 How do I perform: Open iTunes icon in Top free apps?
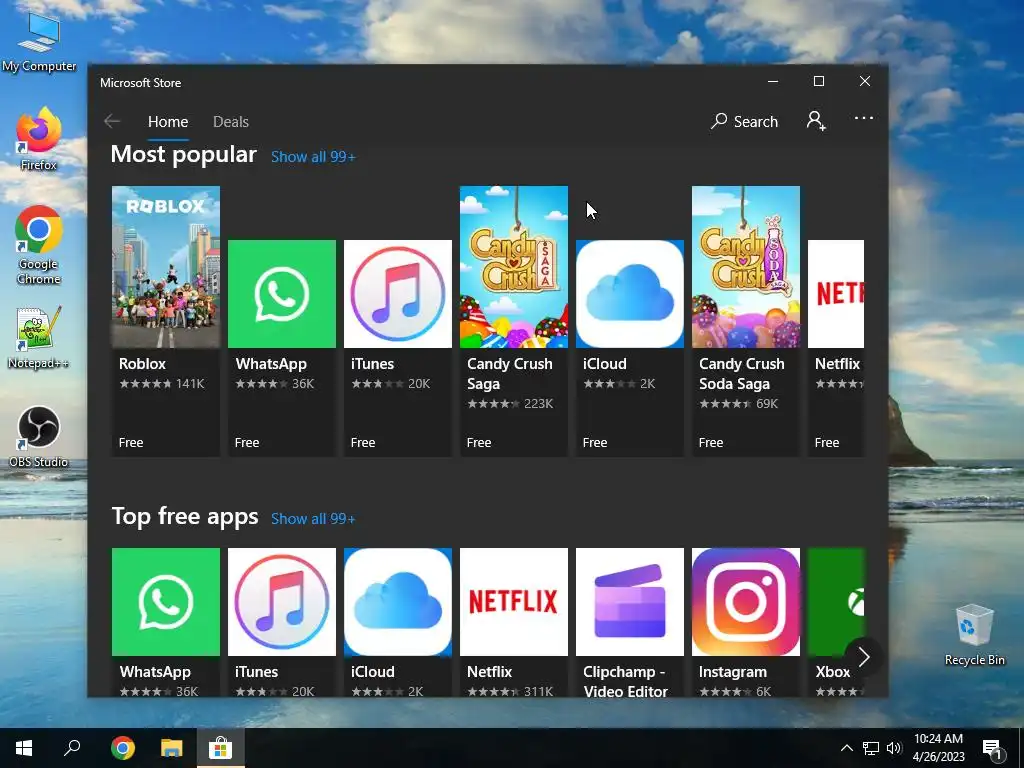tap(281, 601)
